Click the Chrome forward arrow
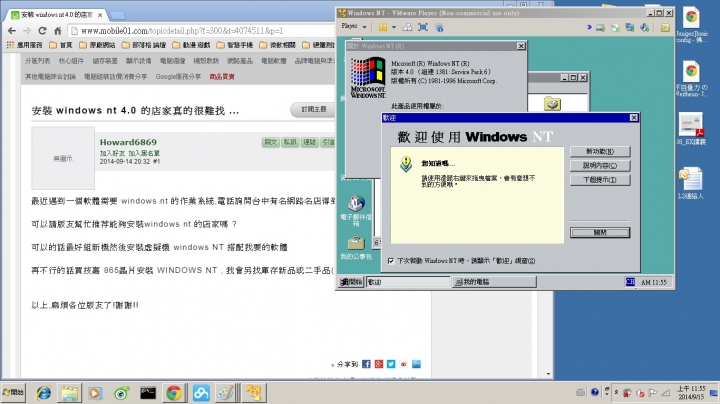Viewport: 720px width, 404px height. 27,31
